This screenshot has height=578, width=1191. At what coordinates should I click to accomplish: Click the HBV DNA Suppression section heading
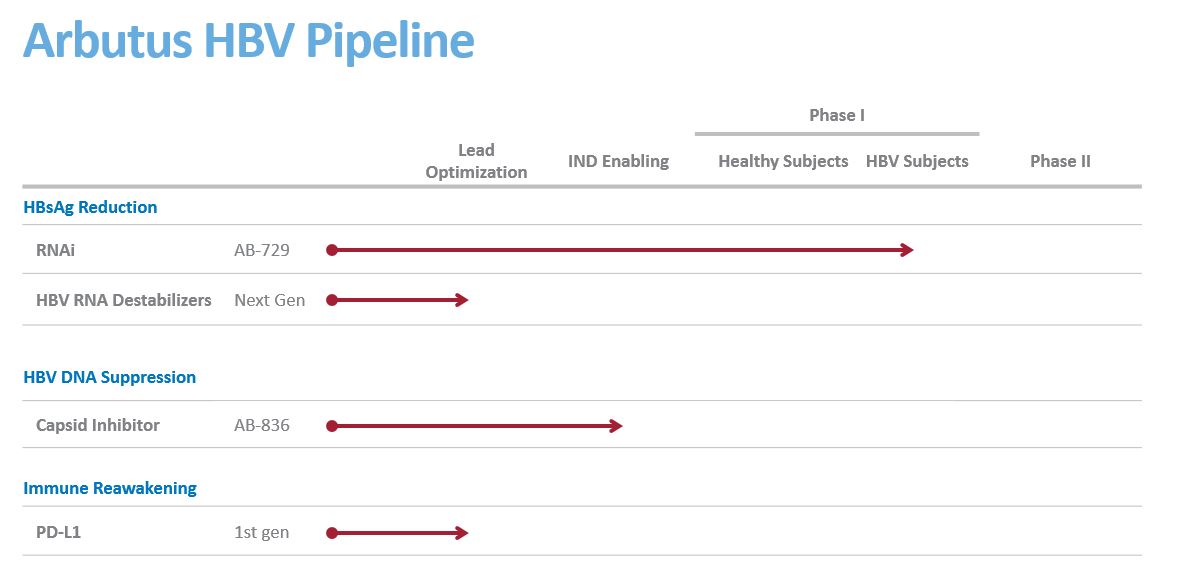[109, 378]
